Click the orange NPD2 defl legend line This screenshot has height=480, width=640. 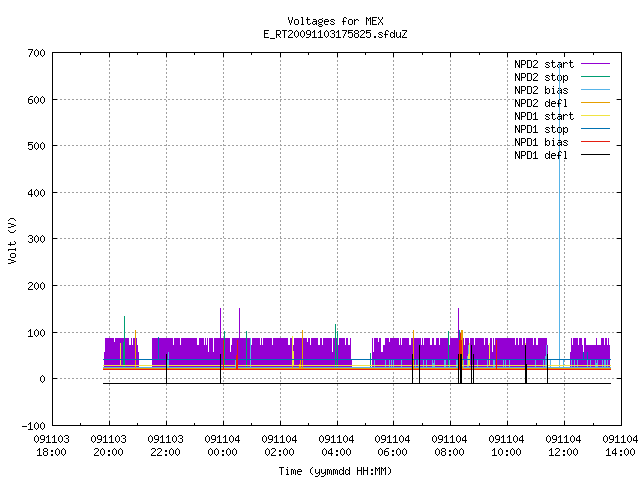pos(595,103)
